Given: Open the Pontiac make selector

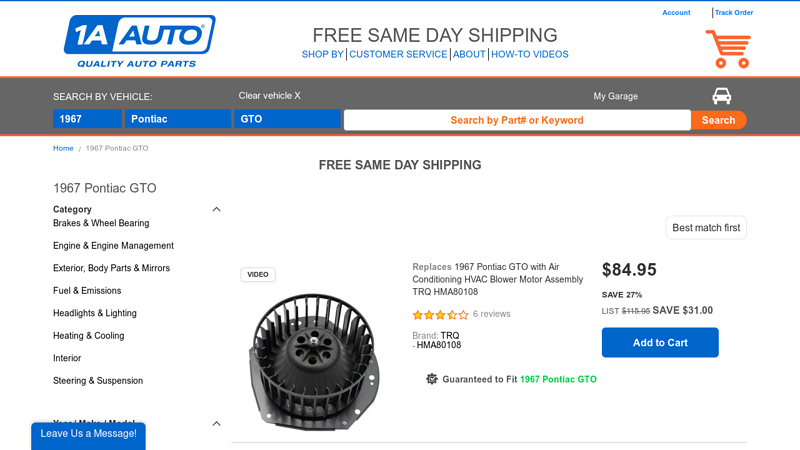Looking at the screenshot, I should coord(179,119).
